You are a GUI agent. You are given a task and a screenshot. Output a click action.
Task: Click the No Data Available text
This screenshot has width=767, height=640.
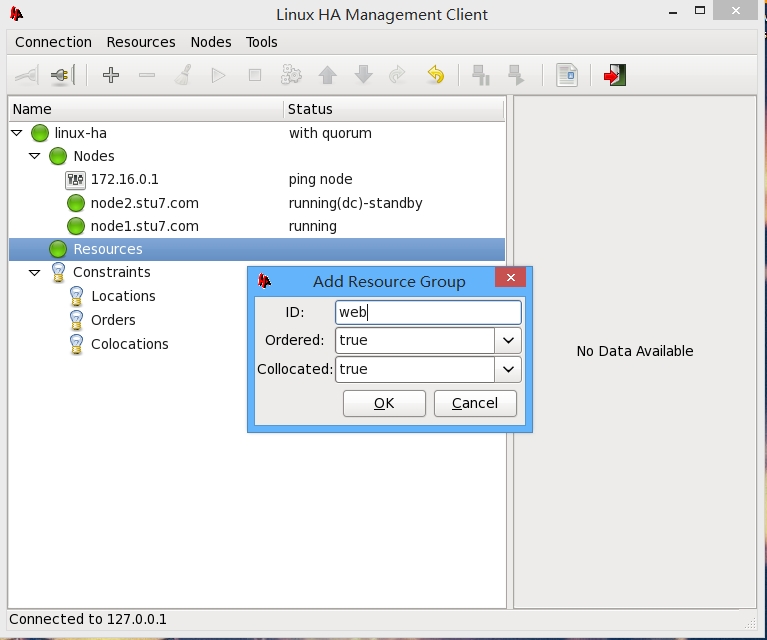click(635, 351)
